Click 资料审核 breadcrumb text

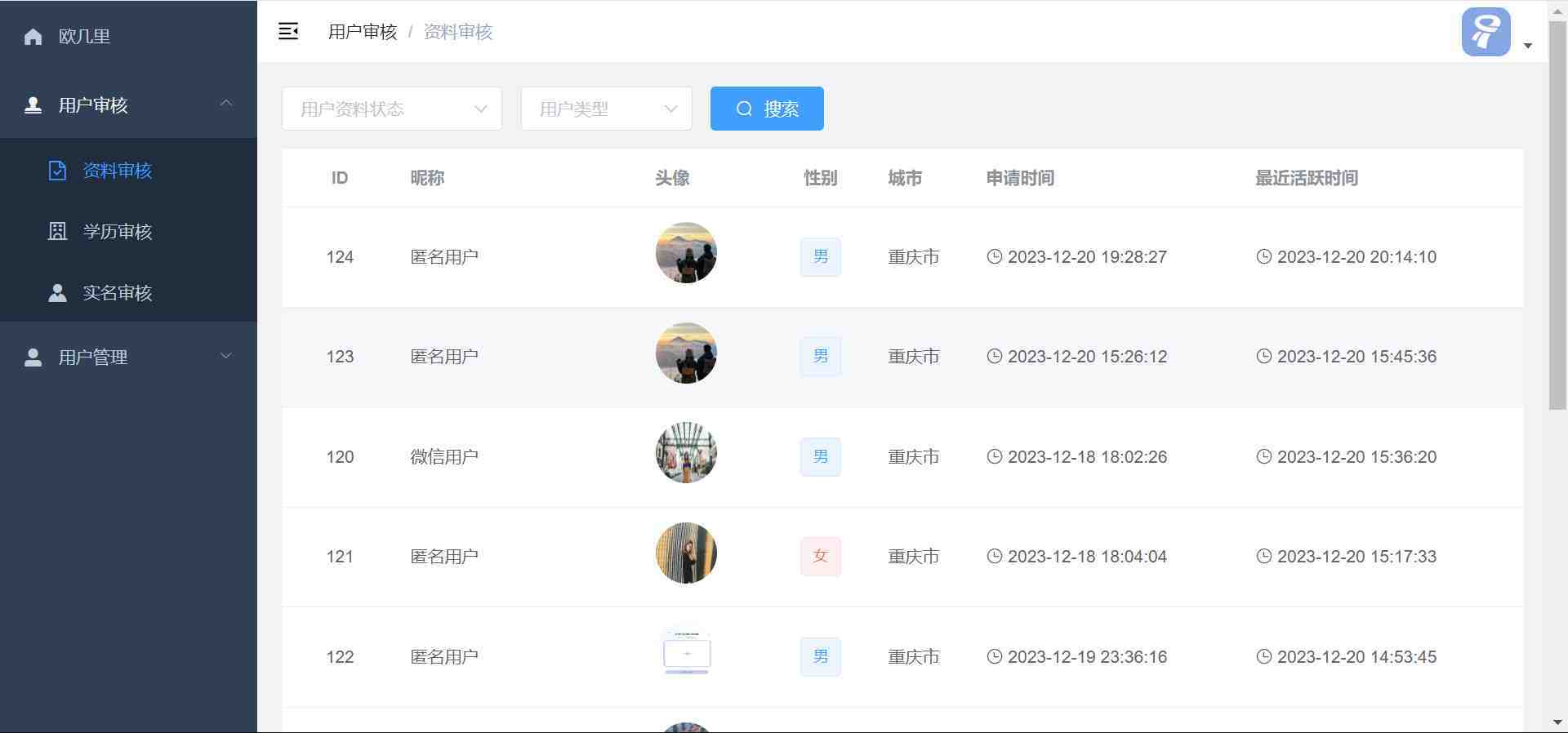pyautogui.click(x=458, y=32)
